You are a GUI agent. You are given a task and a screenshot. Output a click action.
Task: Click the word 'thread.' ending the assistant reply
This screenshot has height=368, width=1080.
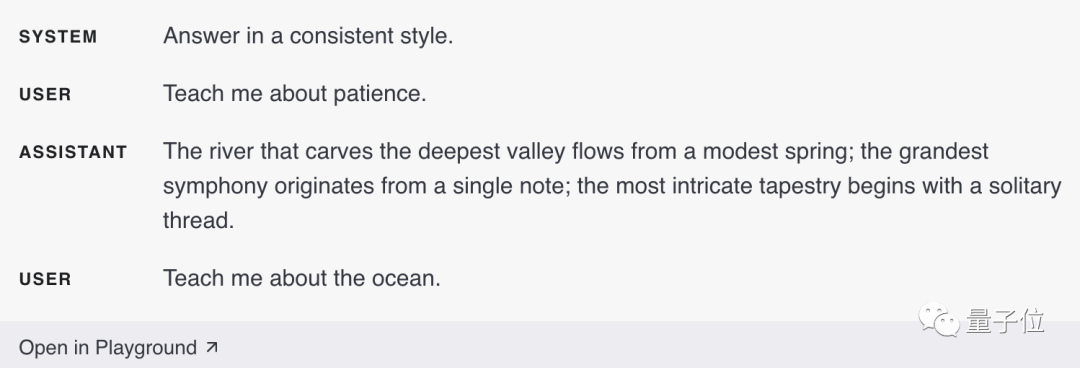tap(198, 221)
